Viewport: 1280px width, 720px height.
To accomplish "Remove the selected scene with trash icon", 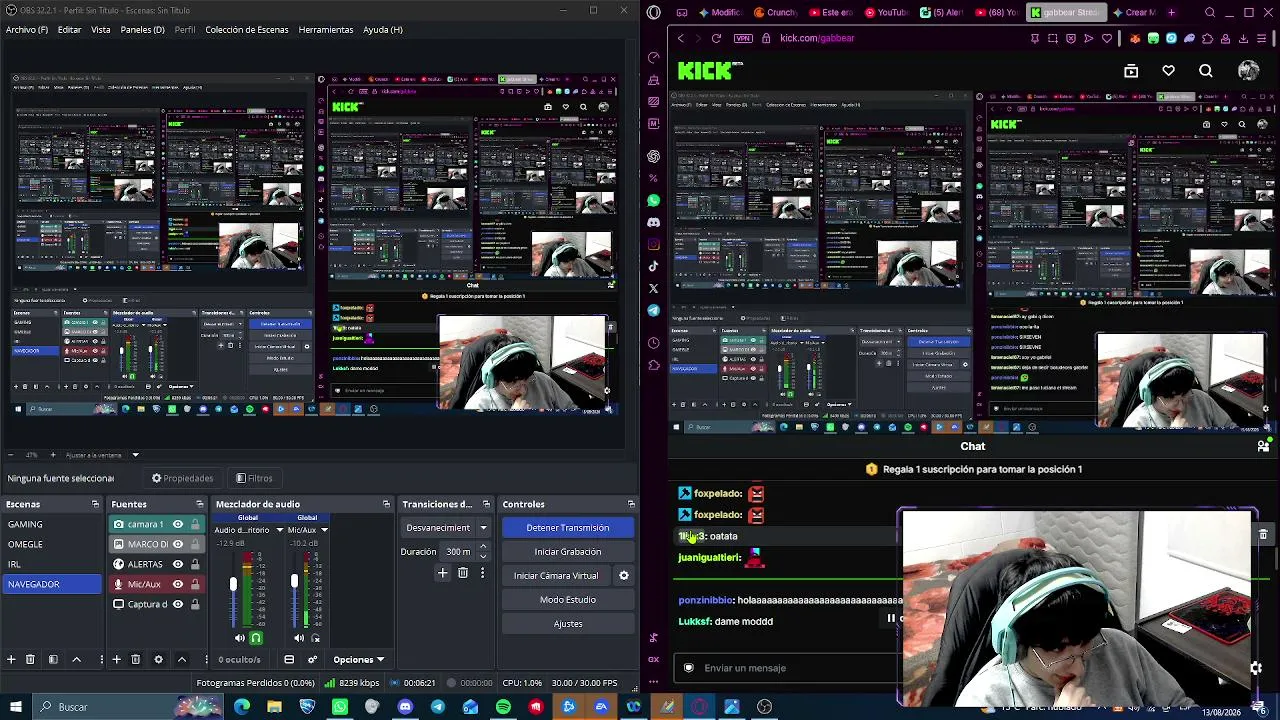I will (30, 660).
